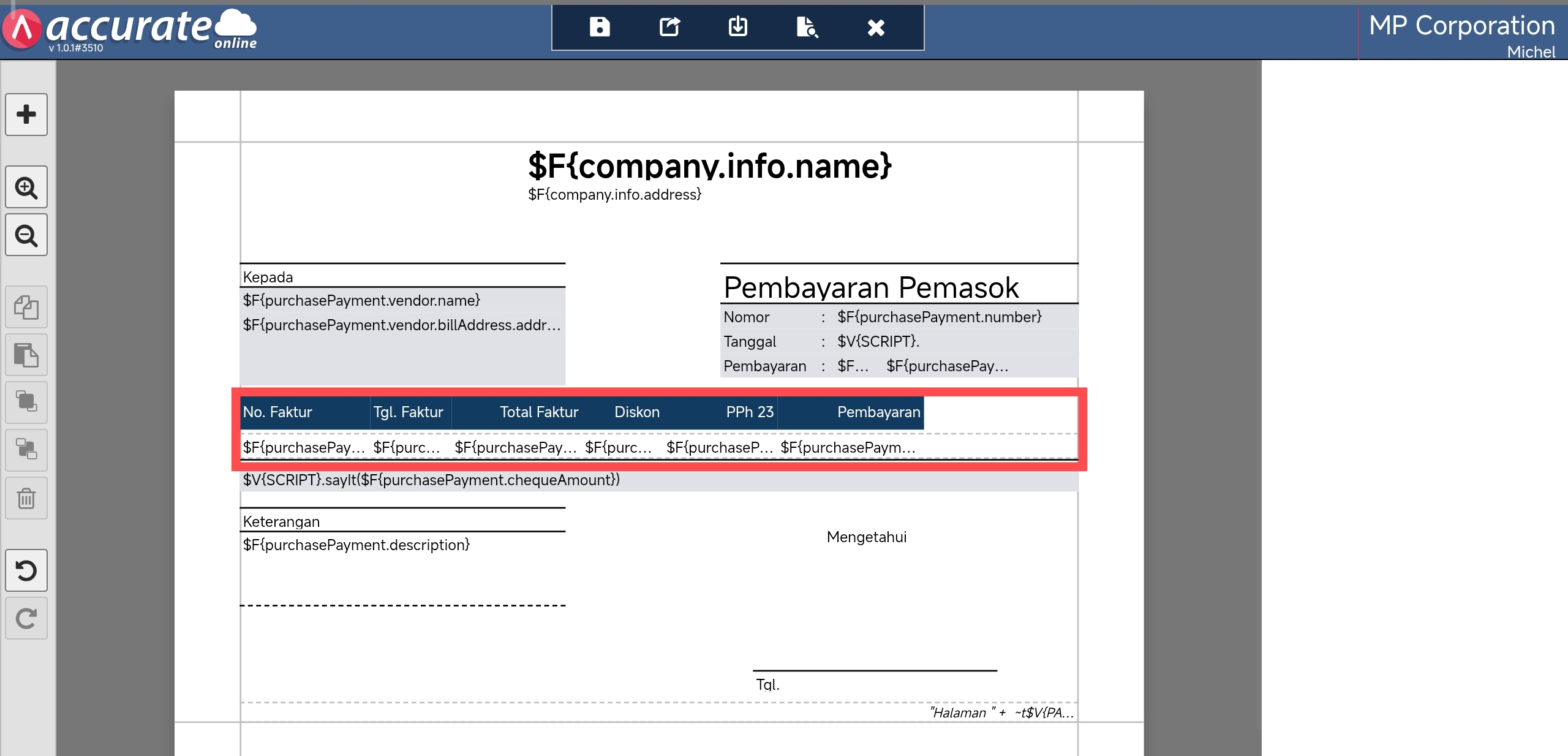Click the import download icon in toolbar
This screenshot has width=1568, height=756.
738,27
